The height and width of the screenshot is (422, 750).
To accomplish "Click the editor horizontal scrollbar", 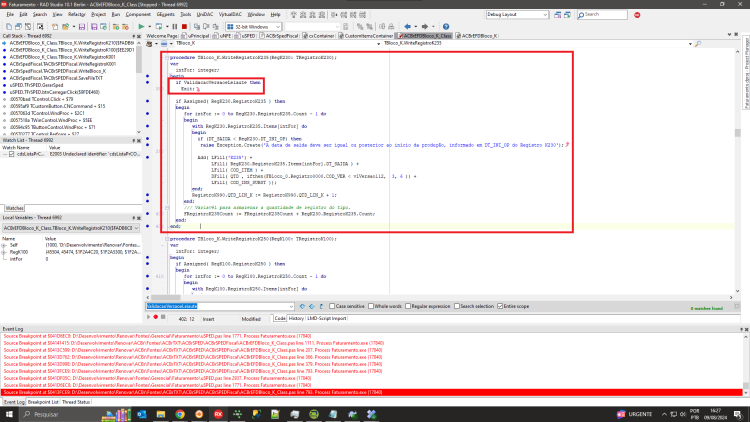I will point(439,298).
